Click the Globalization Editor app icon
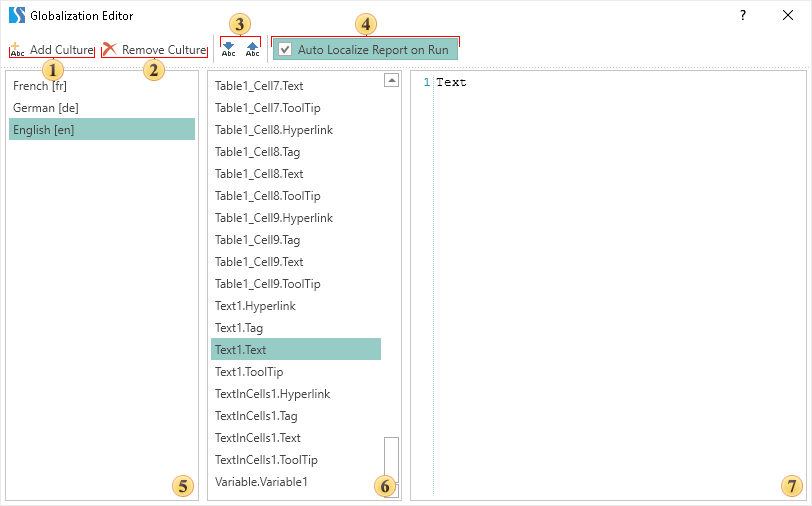 point(16,16)
